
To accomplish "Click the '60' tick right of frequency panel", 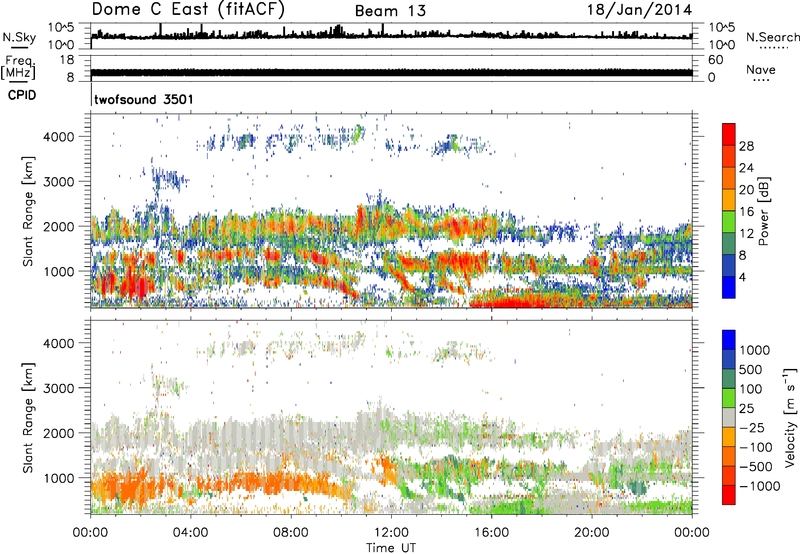I will point(715,60).
